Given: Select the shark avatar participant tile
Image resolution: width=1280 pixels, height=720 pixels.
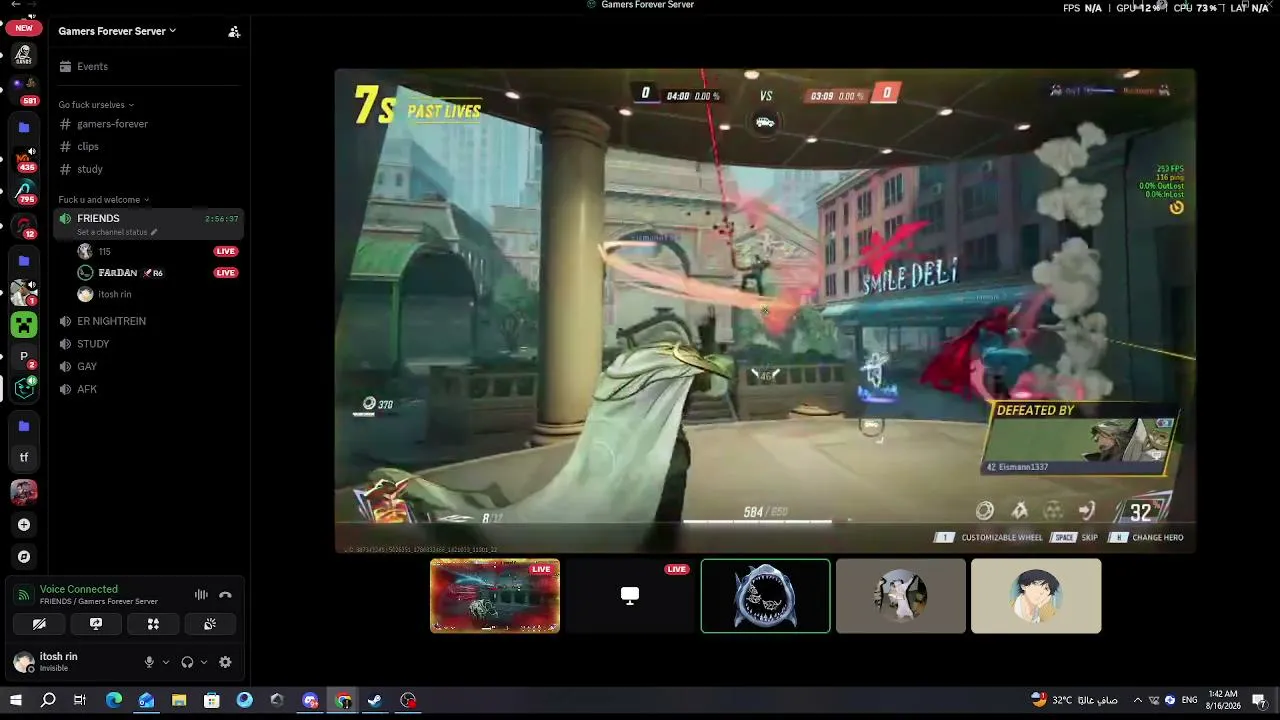Looking at the screenshot, I should pos(765,596).
